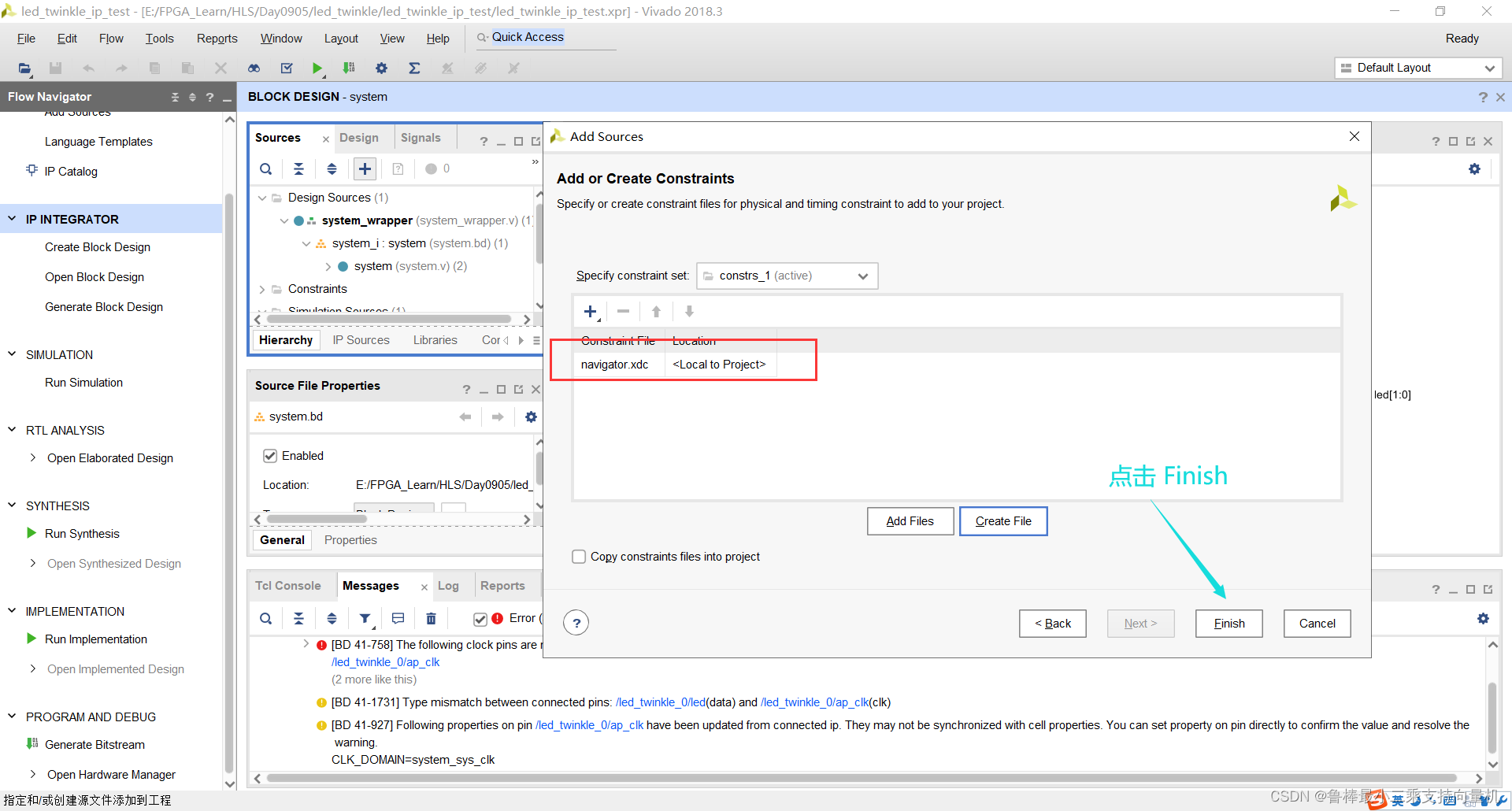
Task: Expand all in Sources panel
Action: point(332,168)
